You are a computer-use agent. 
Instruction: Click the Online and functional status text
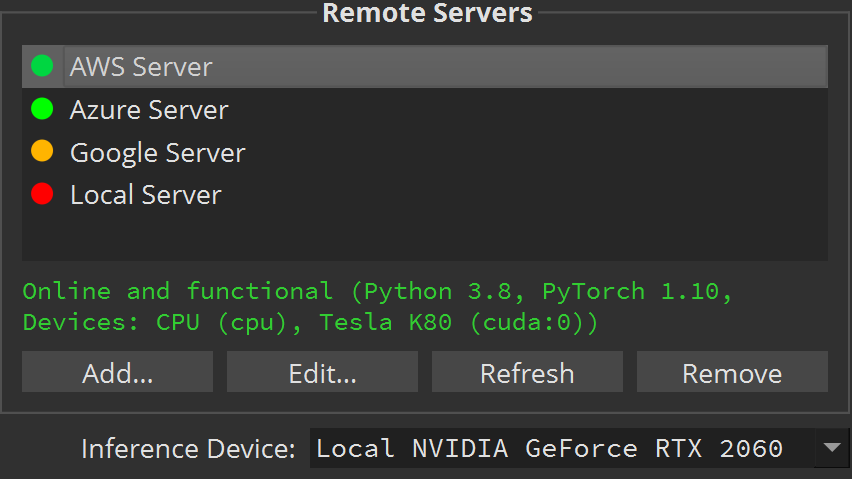(x=177, y=292)
